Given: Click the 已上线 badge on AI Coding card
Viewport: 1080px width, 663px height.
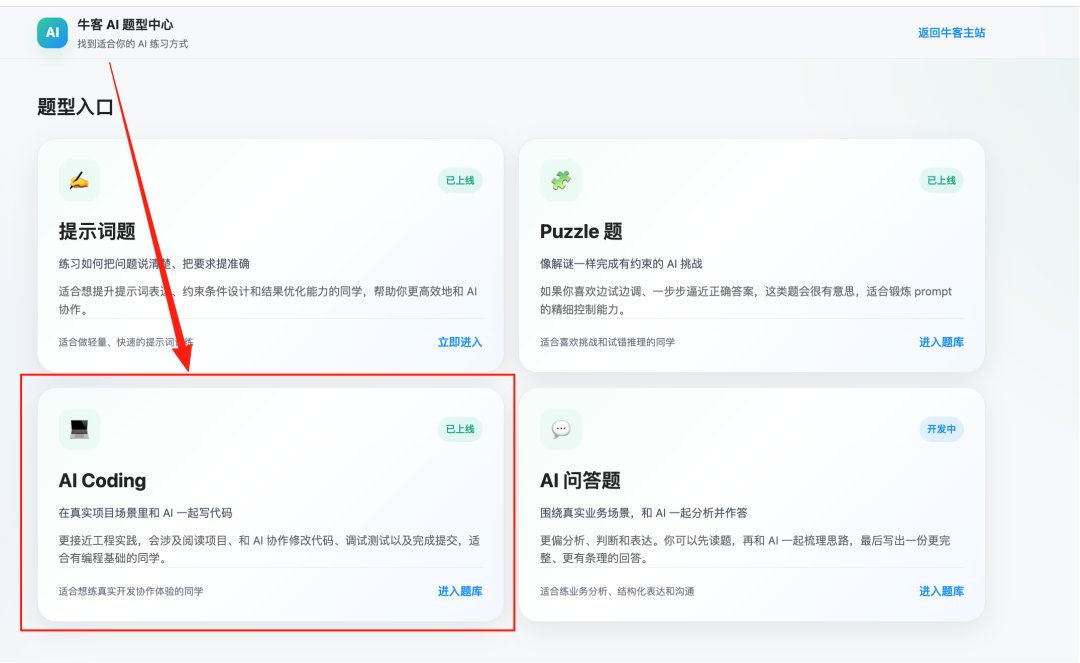Looking at the screenshot, I should pos(460,429).
